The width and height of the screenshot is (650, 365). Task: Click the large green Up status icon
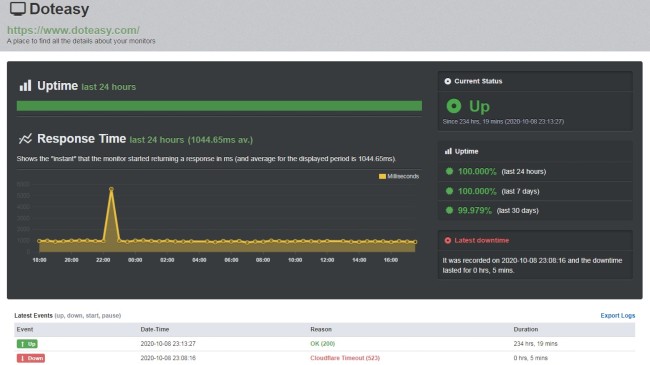(x=454, y=106)
